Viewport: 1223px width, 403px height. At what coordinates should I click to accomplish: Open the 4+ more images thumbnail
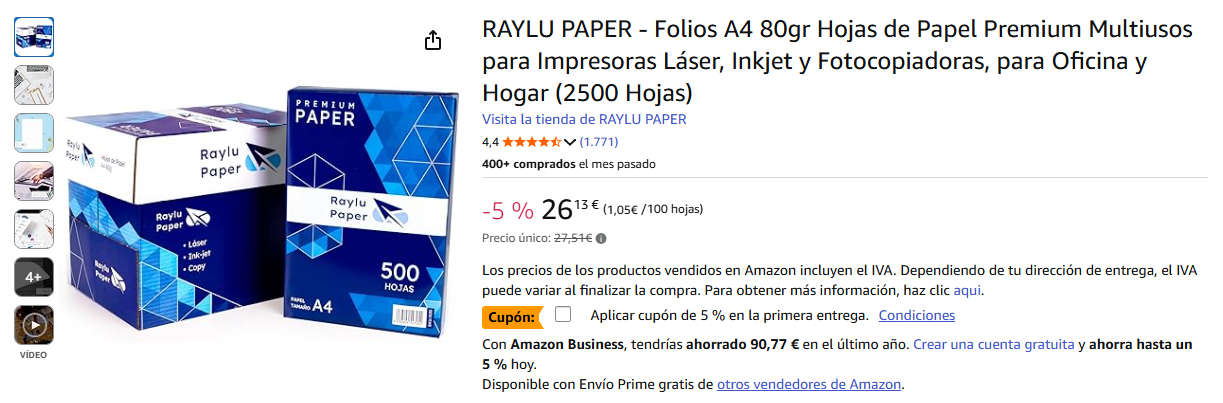coord(34,277)
